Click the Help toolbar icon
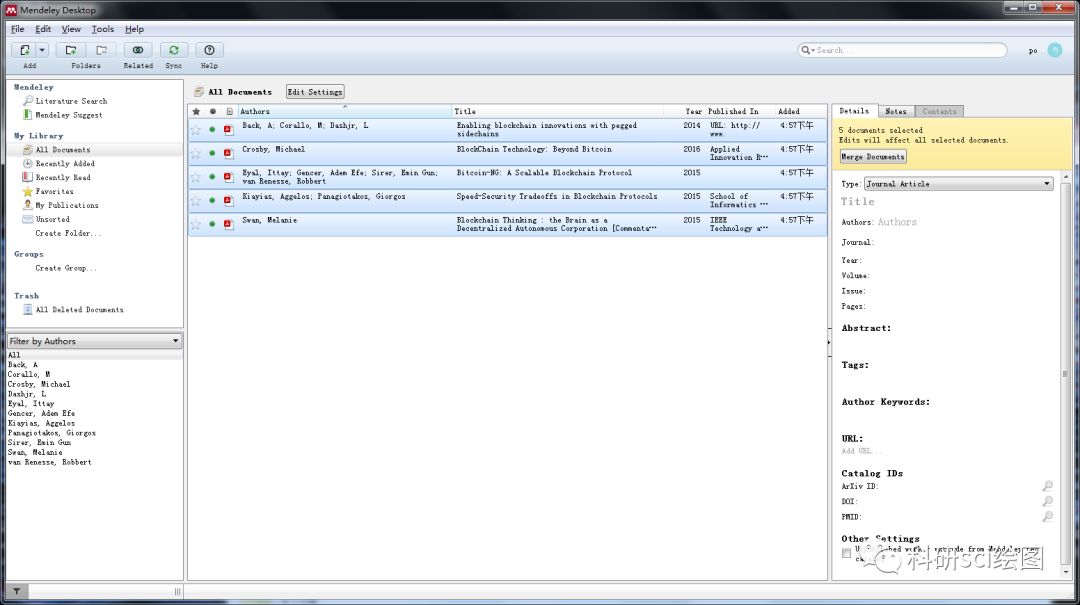This screenshot has height=605, width=1080. click(x=209, y=50)
